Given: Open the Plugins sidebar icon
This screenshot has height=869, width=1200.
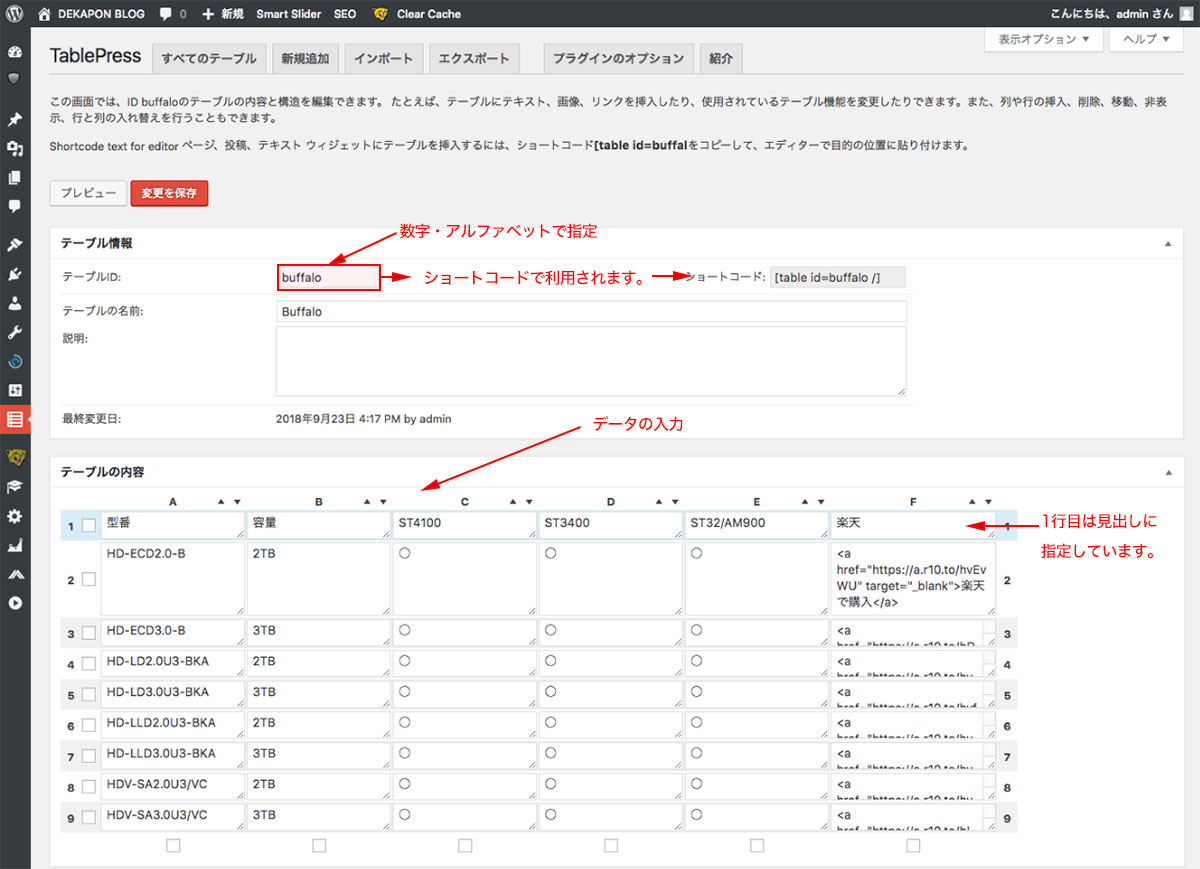Looking at the screenshot, I should (15, 274).
